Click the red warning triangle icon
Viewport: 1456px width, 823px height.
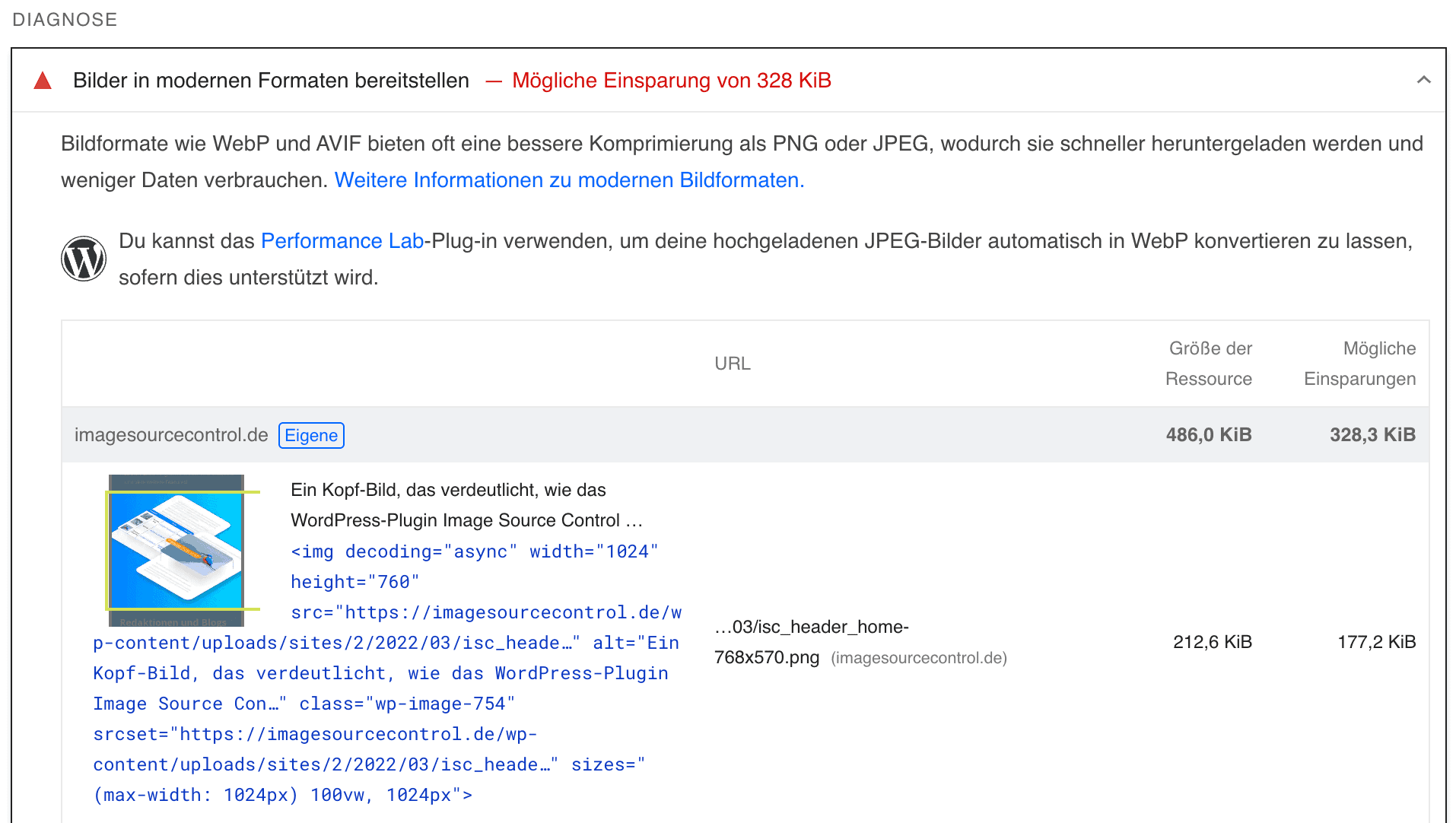point(43,79)
